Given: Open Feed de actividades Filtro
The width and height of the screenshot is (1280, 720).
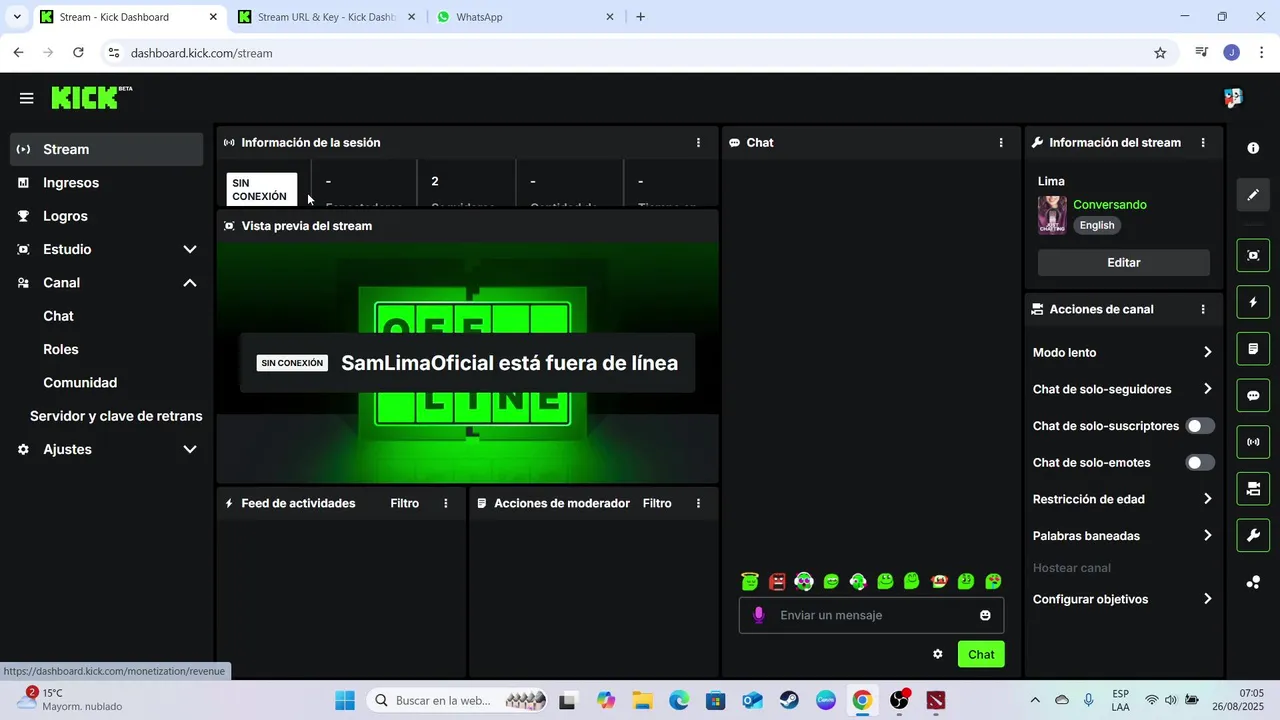Looking at the screenshot, I should (405, 503).
